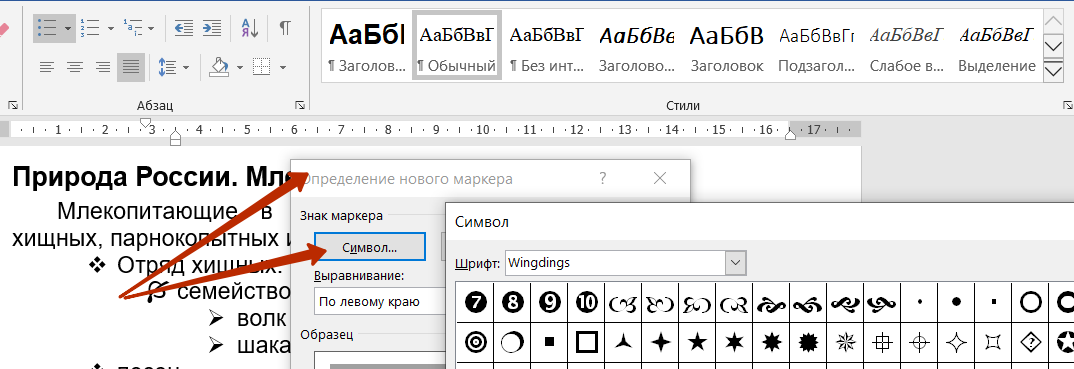Open the Абзац dialog launcher
The image size is (1074, 369).
[x=300, y=105]
